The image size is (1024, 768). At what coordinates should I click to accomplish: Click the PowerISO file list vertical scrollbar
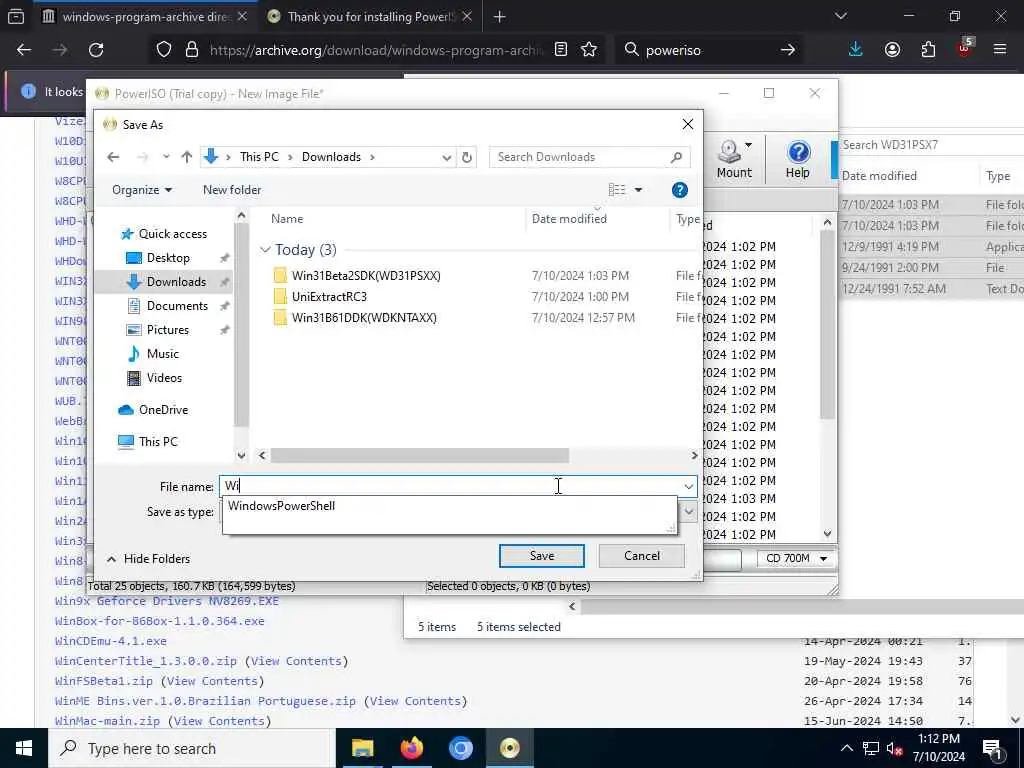click(827, 325)
